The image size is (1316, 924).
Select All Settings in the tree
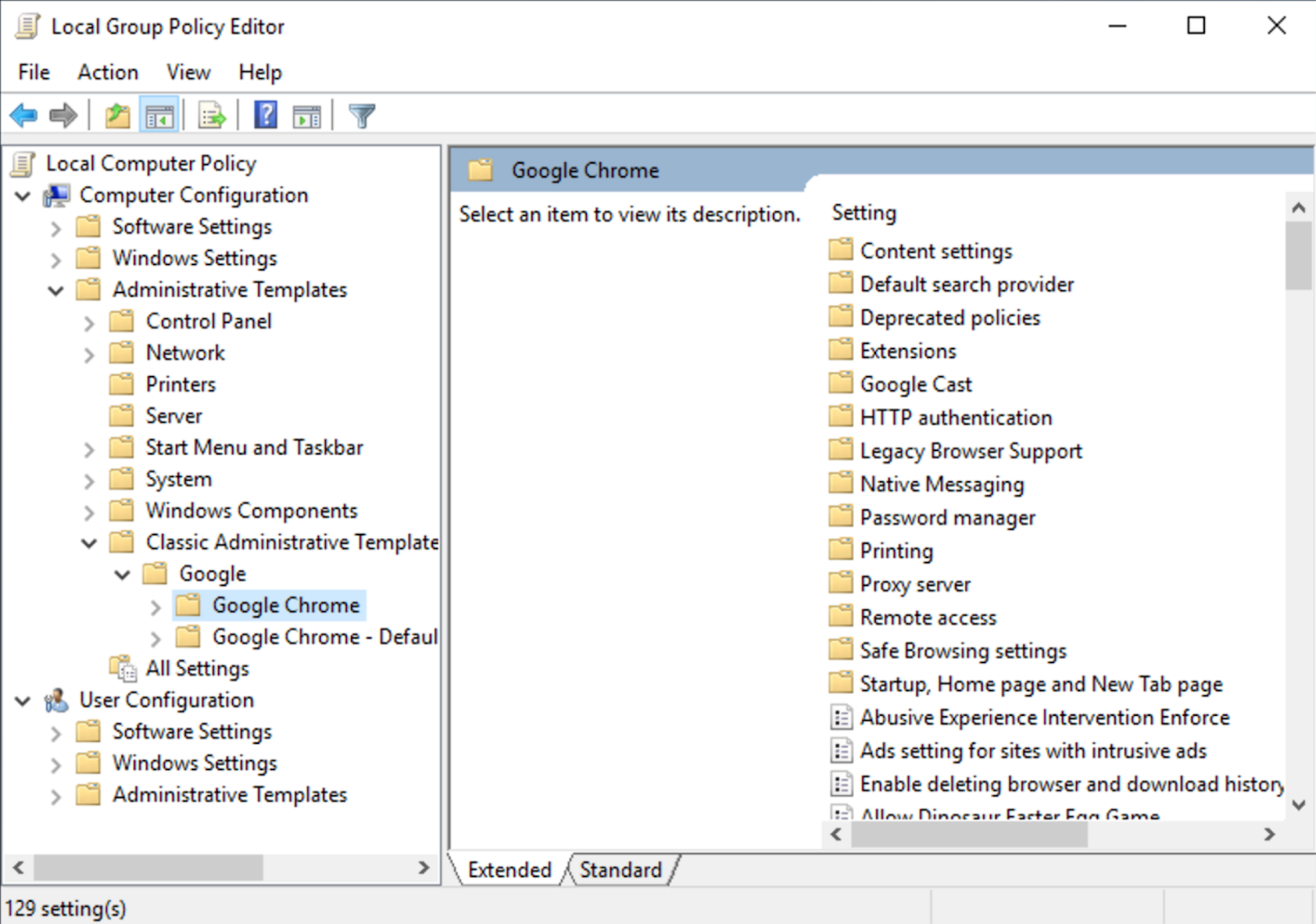tap(197, 668)
